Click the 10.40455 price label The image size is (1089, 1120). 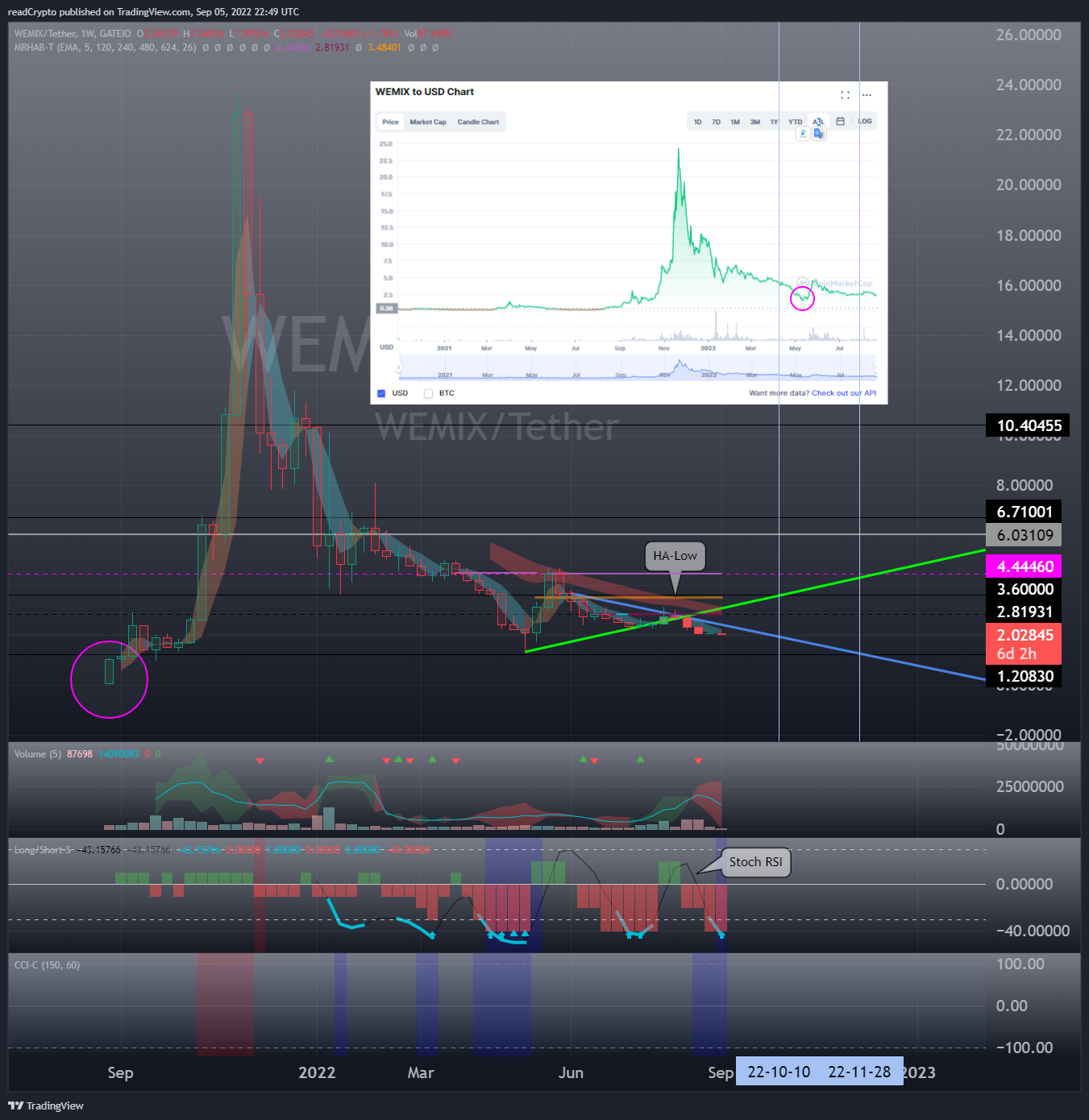(x=1028, y=425)
